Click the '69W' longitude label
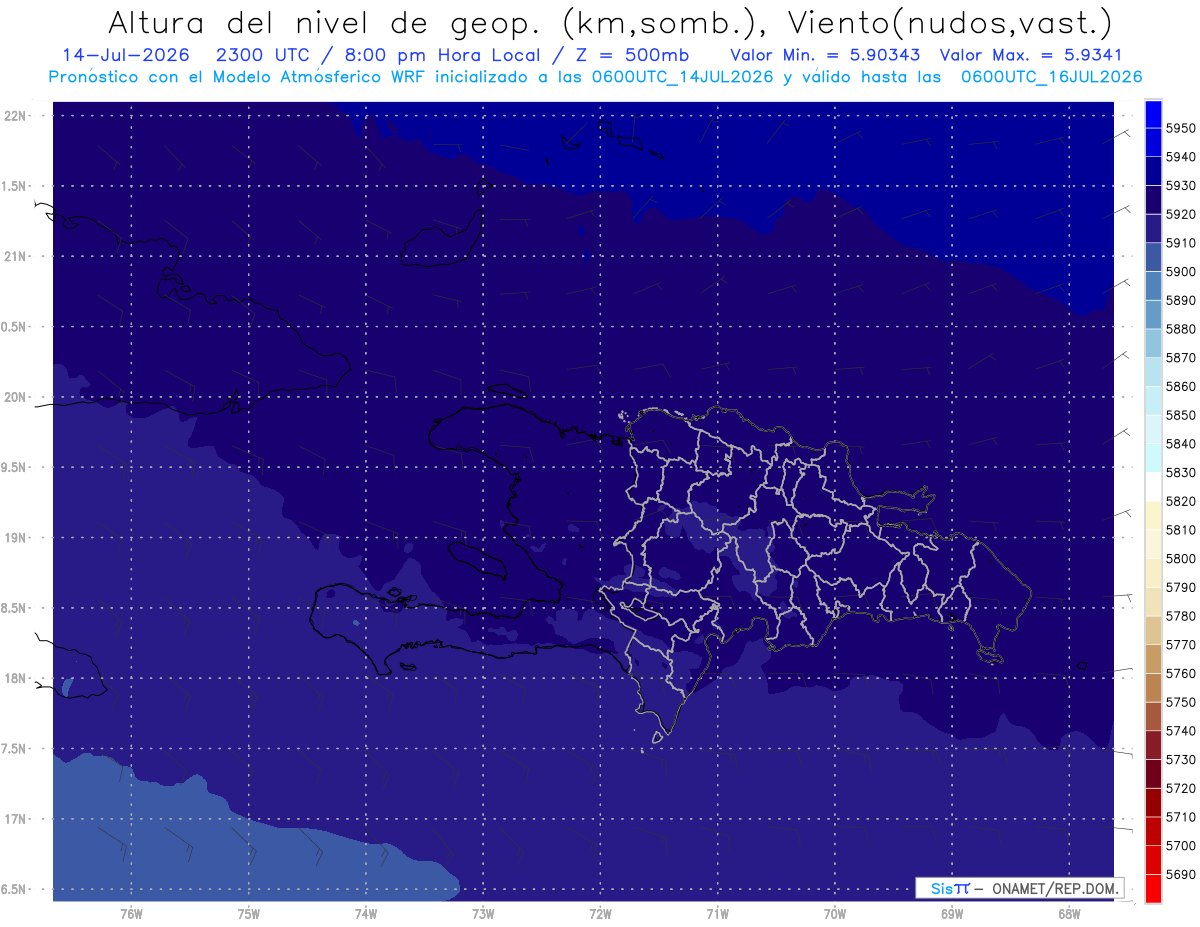 pos(952,914)
